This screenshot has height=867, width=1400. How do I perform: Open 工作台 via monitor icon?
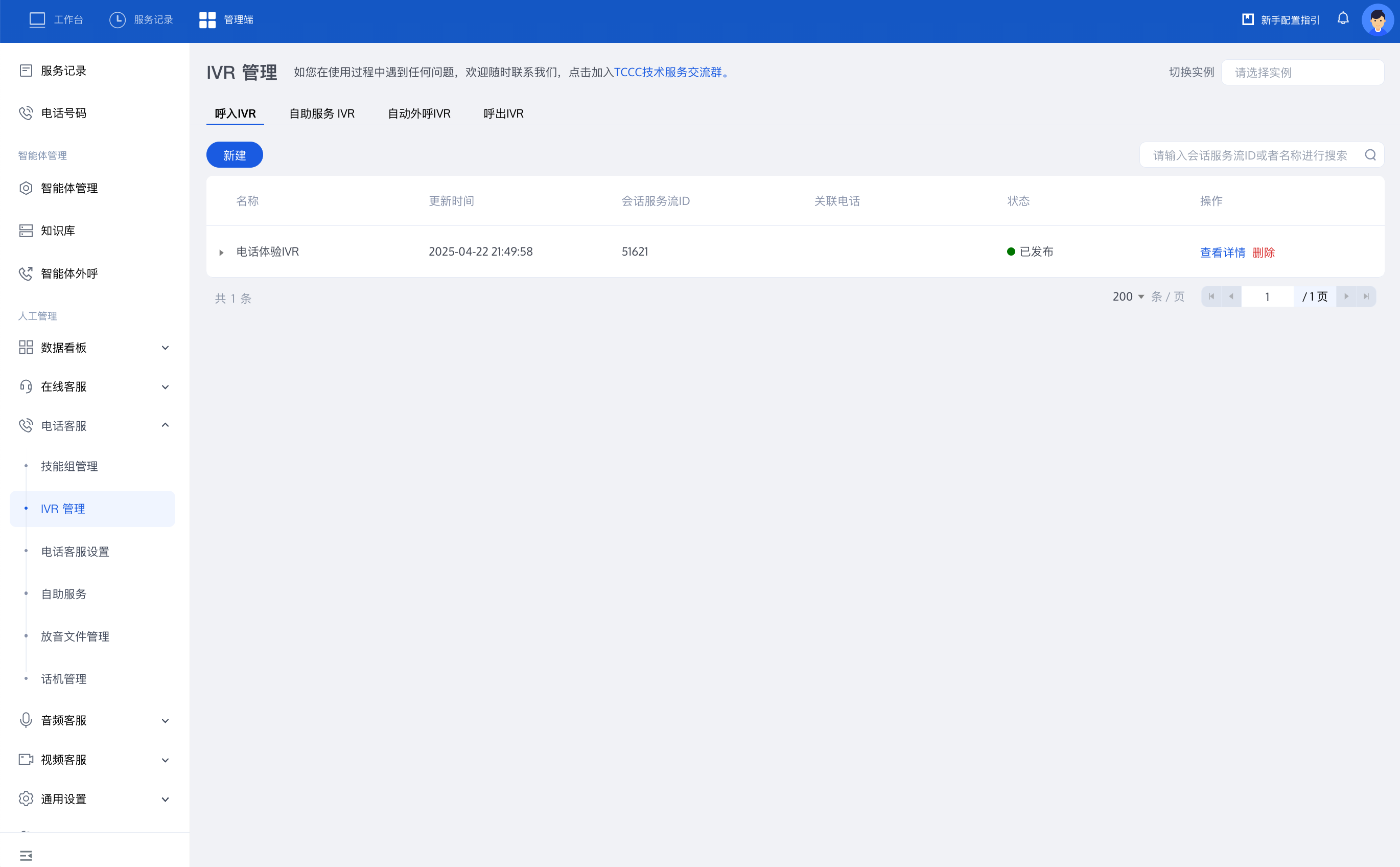point(37,19)
